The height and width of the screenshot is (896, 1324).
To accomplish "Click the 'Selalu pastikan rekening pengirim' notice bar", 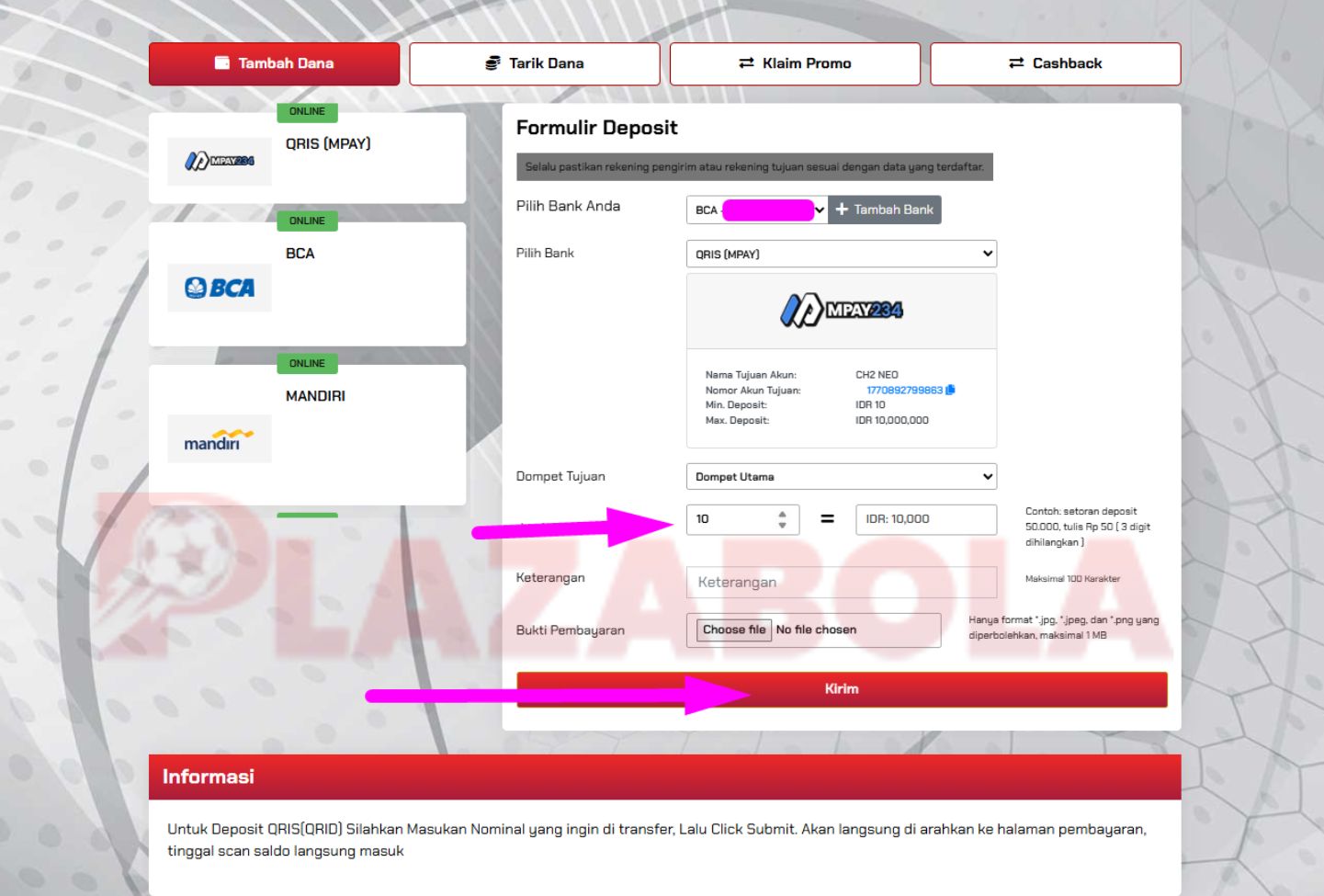I will 754,166.
